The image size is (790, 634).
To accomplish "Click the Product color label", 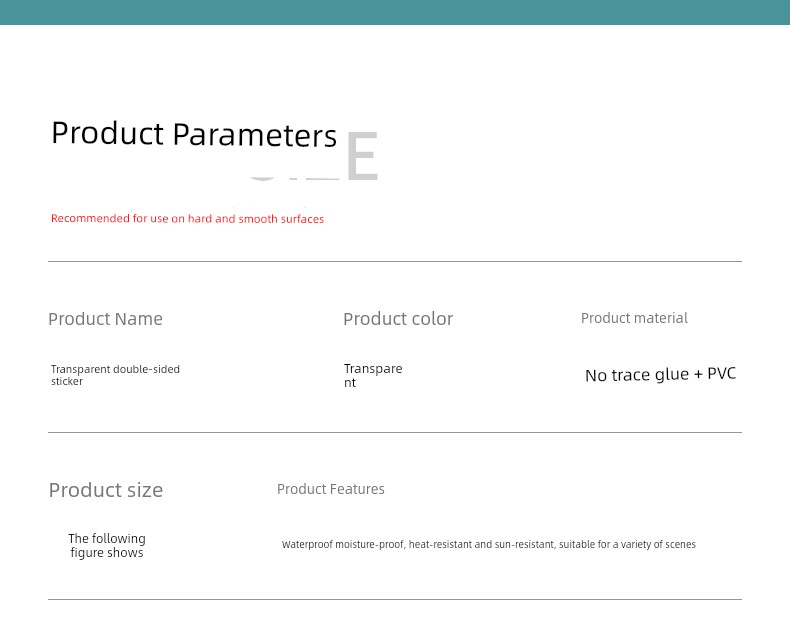I will pos(398,319).
